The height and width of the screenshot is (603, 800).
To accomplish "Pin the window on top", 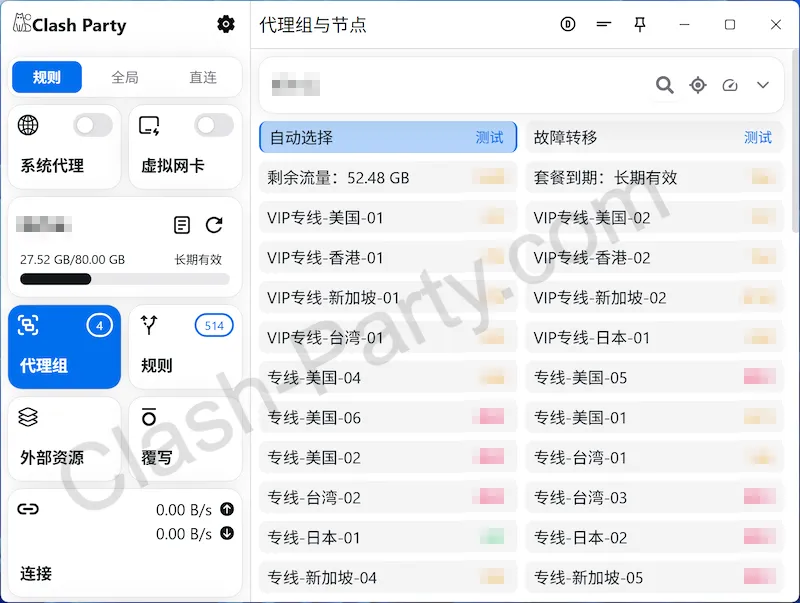I will (640, 25).
